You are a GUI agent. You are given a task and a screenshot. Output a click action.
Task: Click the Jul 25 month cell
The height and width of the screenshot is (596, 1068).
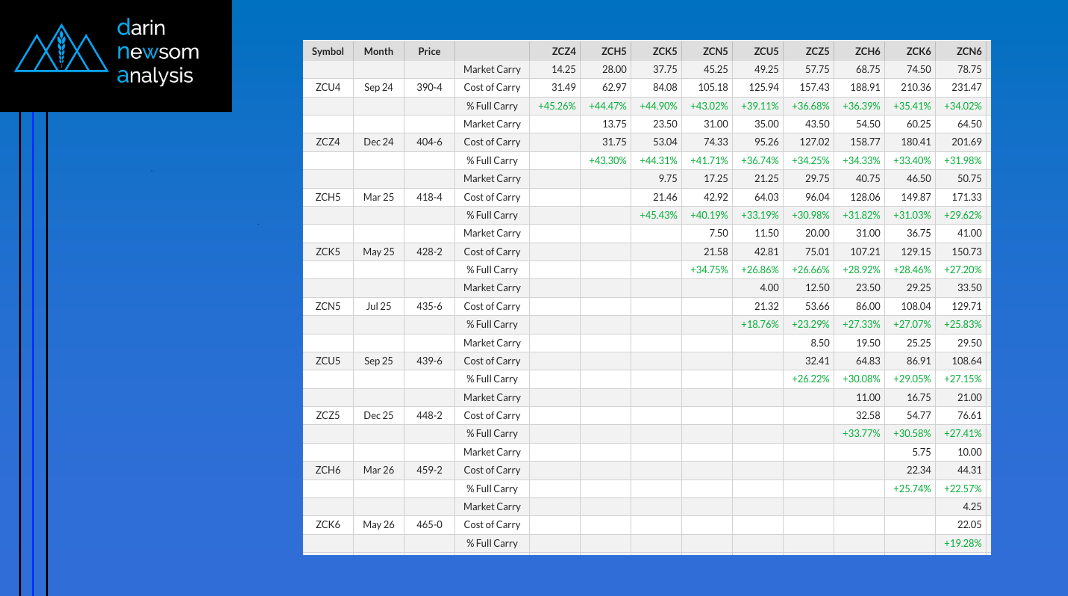click(379, 306)
